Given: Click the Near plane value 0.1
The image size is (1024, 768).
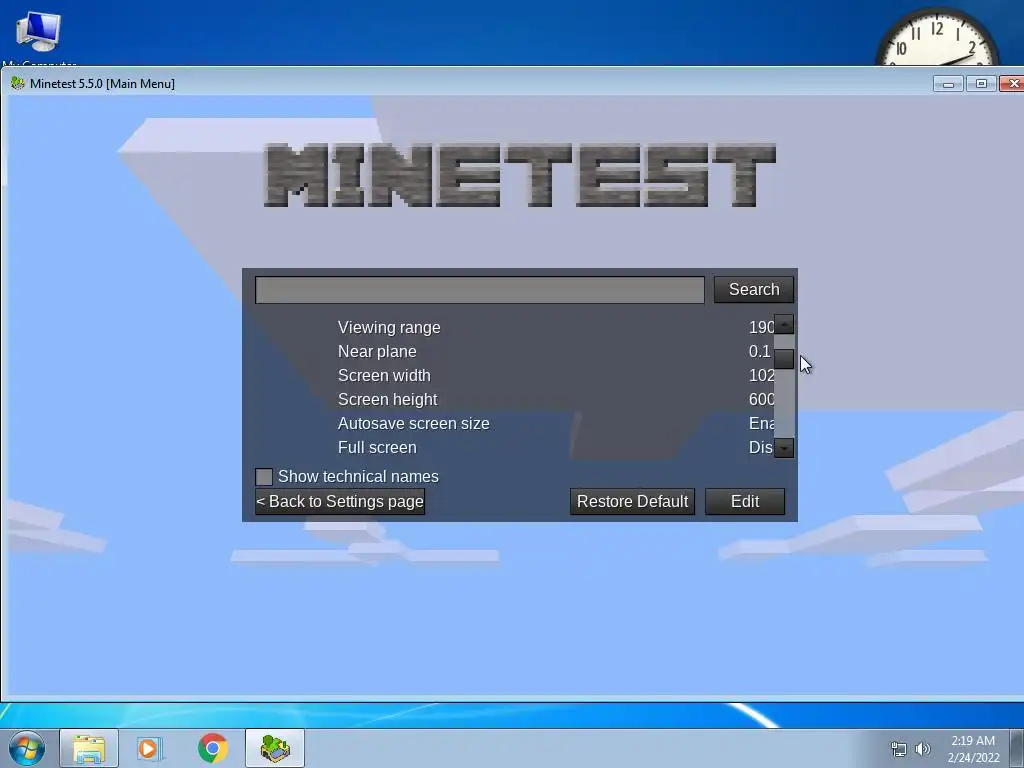Looking at the screenshot, I should pos(760,351).
